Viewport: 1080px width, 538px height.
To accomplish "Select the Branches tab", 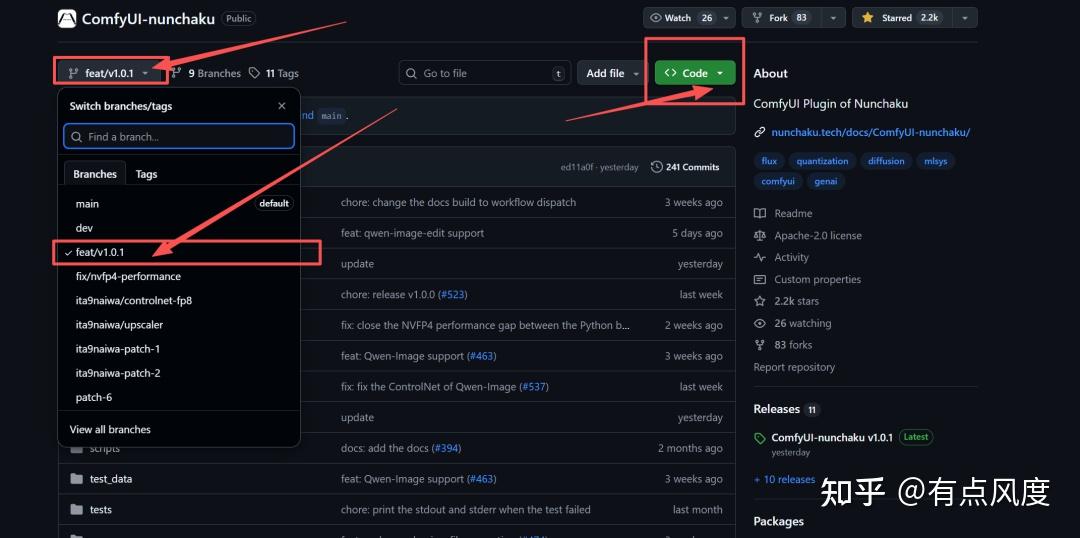I will [95, 174].
